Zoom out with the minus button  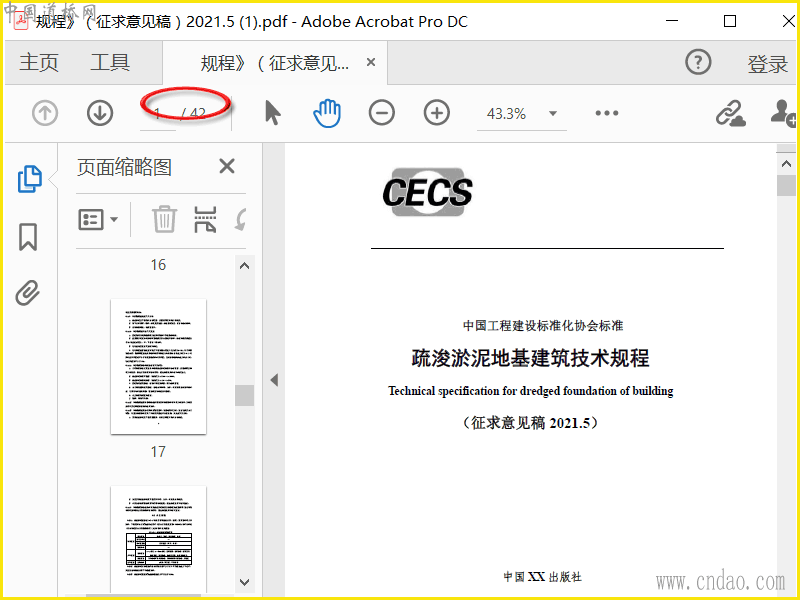click(x=382, y=113)
